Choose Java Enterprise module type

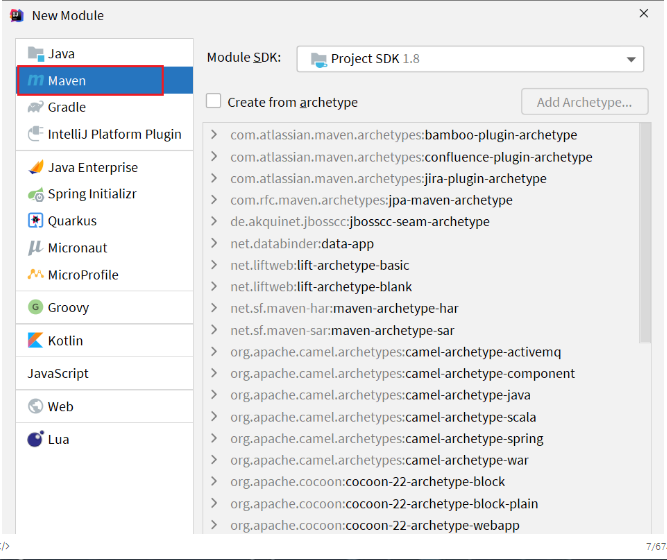pos(105,167)
